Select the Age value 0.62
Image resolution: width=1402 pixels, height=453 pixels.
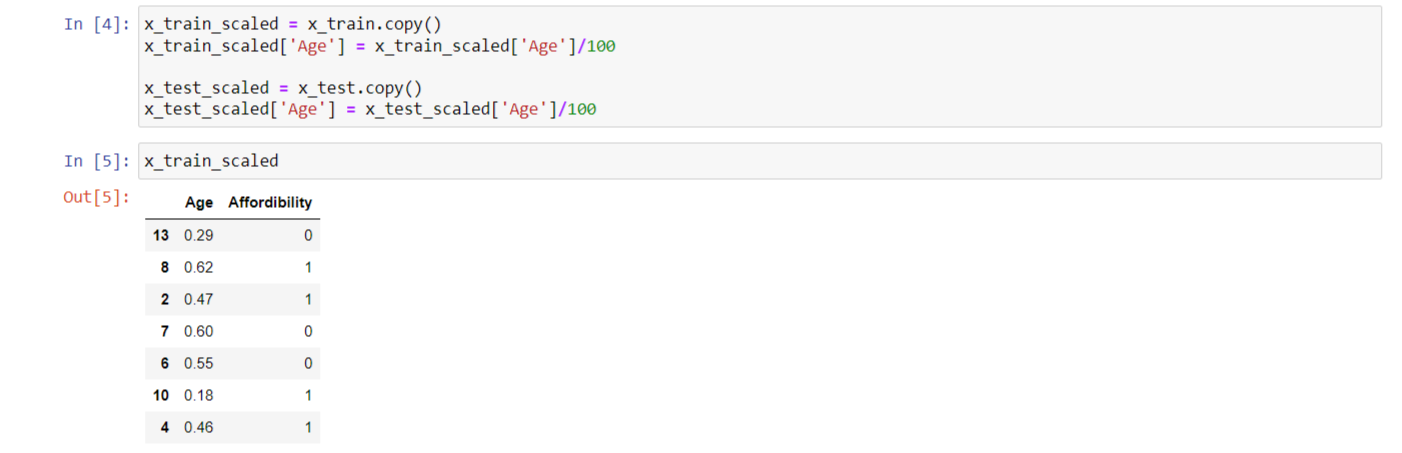pos(198,267)
